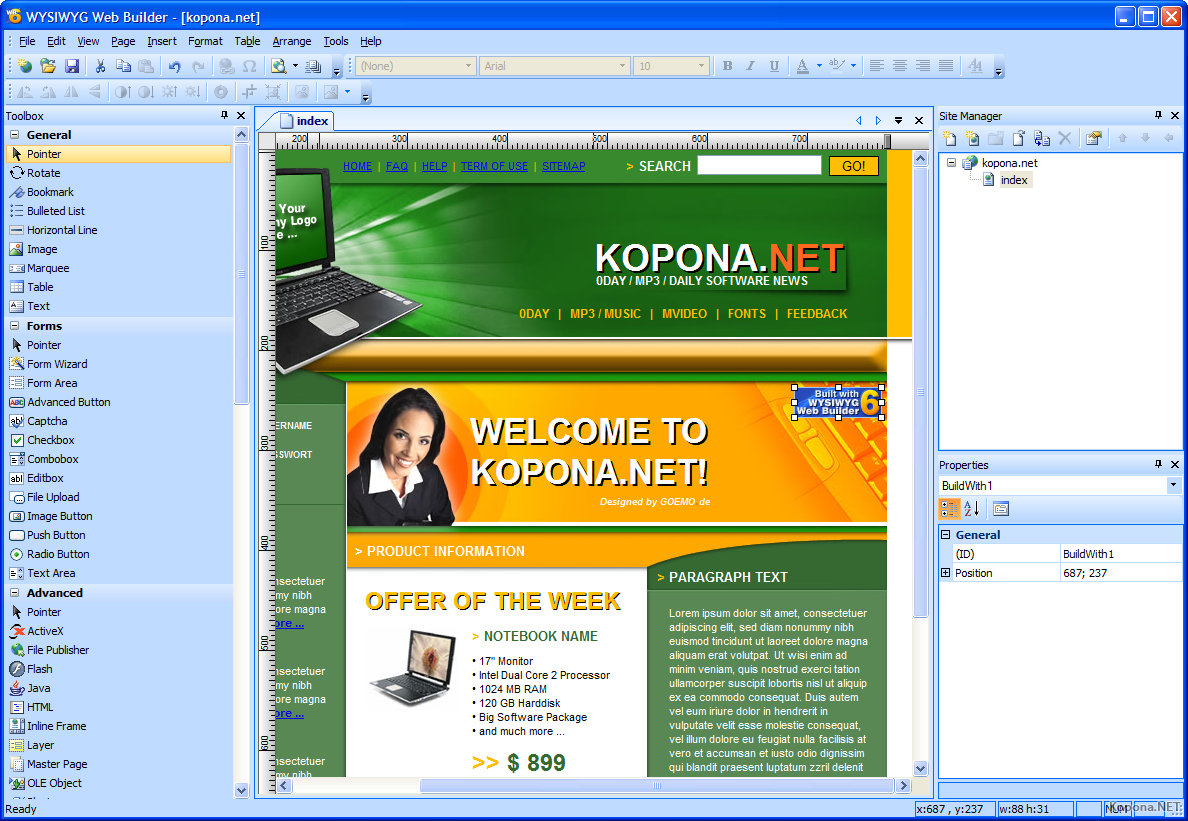Underline the selected text
Image resolution: width=1188 pixels, height=821 pixels.
point(774,66)
